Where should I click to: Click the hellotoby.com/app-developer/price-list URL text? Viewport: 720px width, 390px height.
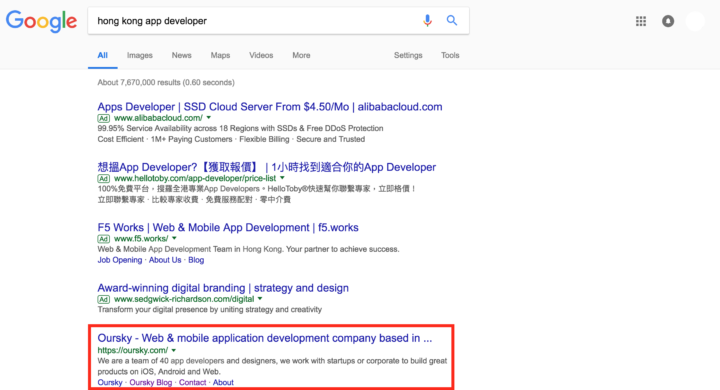[195, 178]
